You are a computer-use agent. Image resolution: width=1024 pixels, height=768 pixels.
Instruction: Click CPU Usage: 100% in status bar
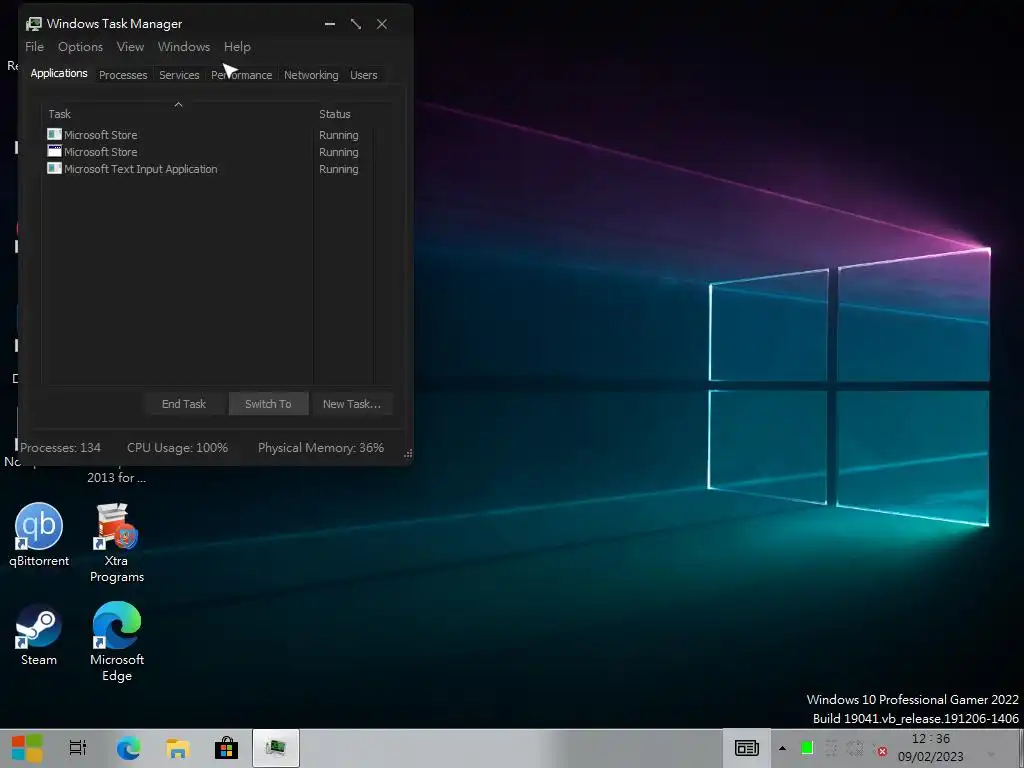(177, 448)
